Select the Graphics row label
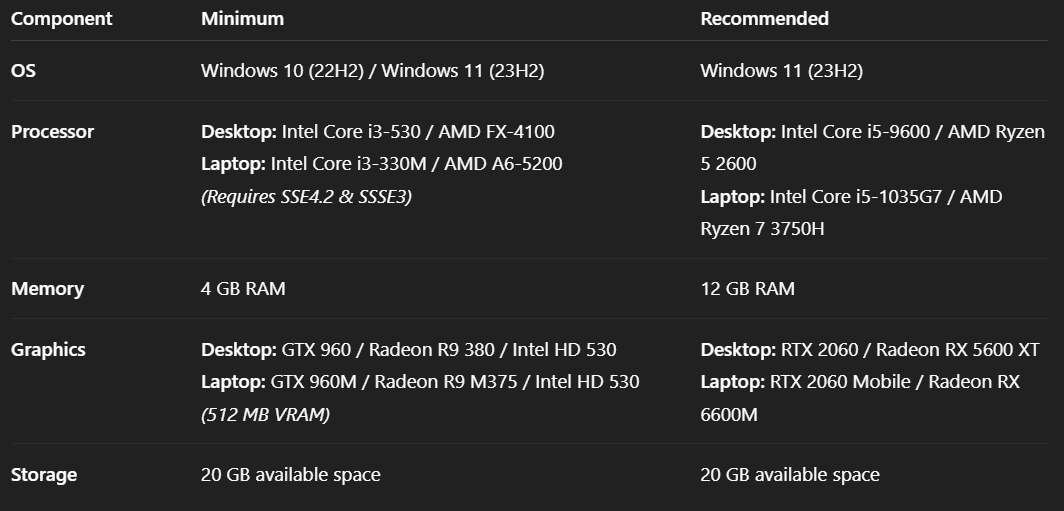 click(x=48, y=350)
